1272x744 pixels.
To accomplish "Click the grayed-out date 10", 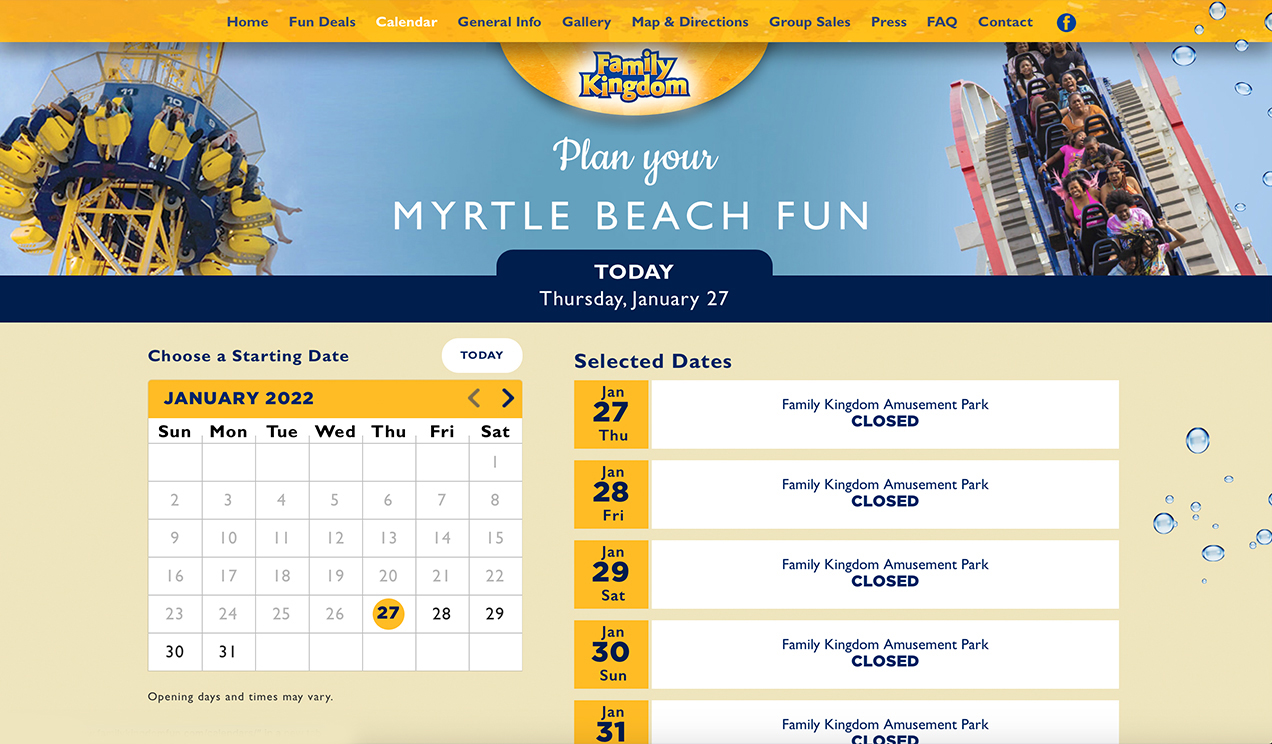I will click(228, 538).
